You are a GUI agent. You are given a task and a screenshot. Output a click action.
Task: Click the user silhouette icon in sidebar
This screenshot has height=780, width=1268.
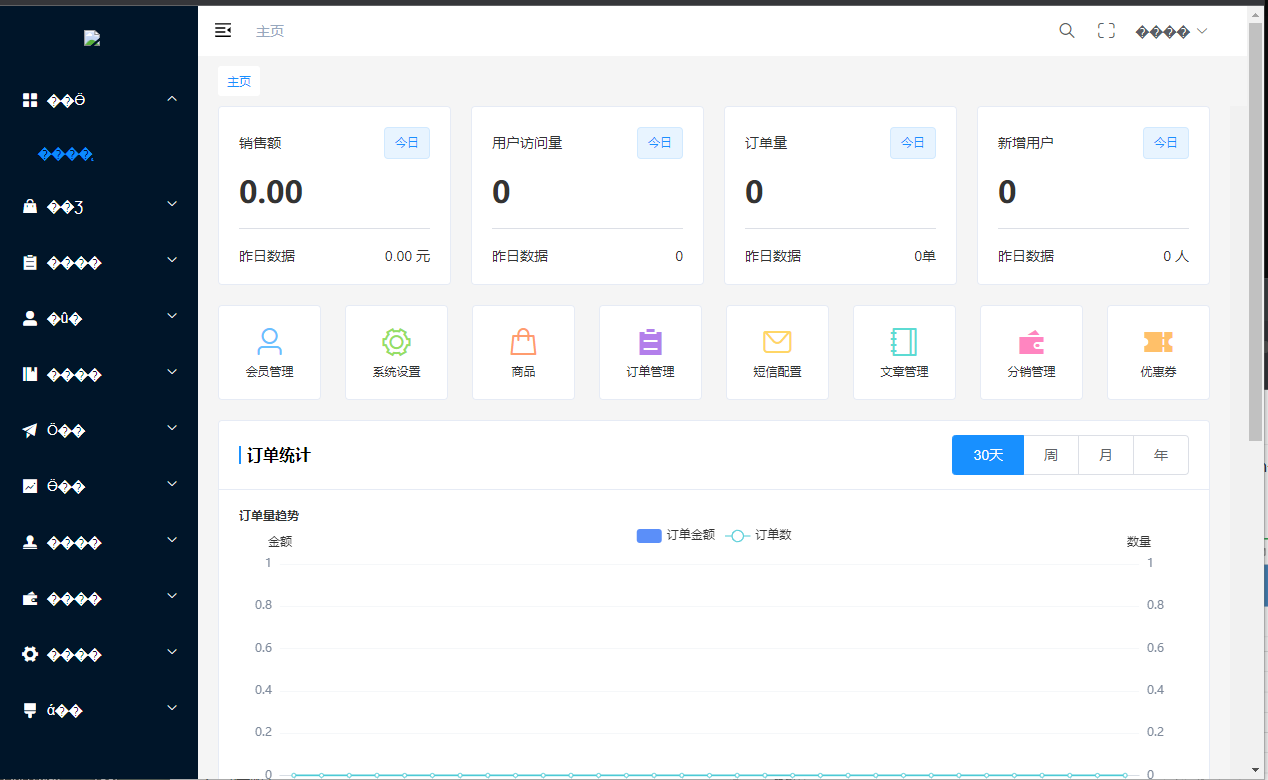pyautogui.click(x=30, y=319)
